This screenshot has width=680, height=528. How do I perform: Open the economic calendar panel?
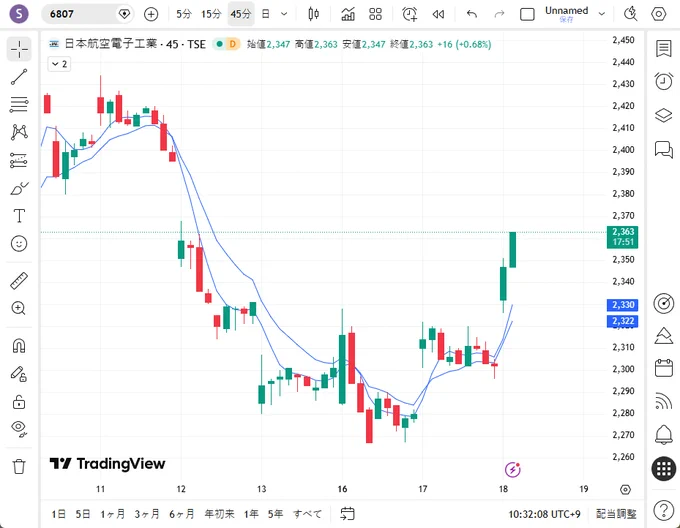[x=664, y=368]
